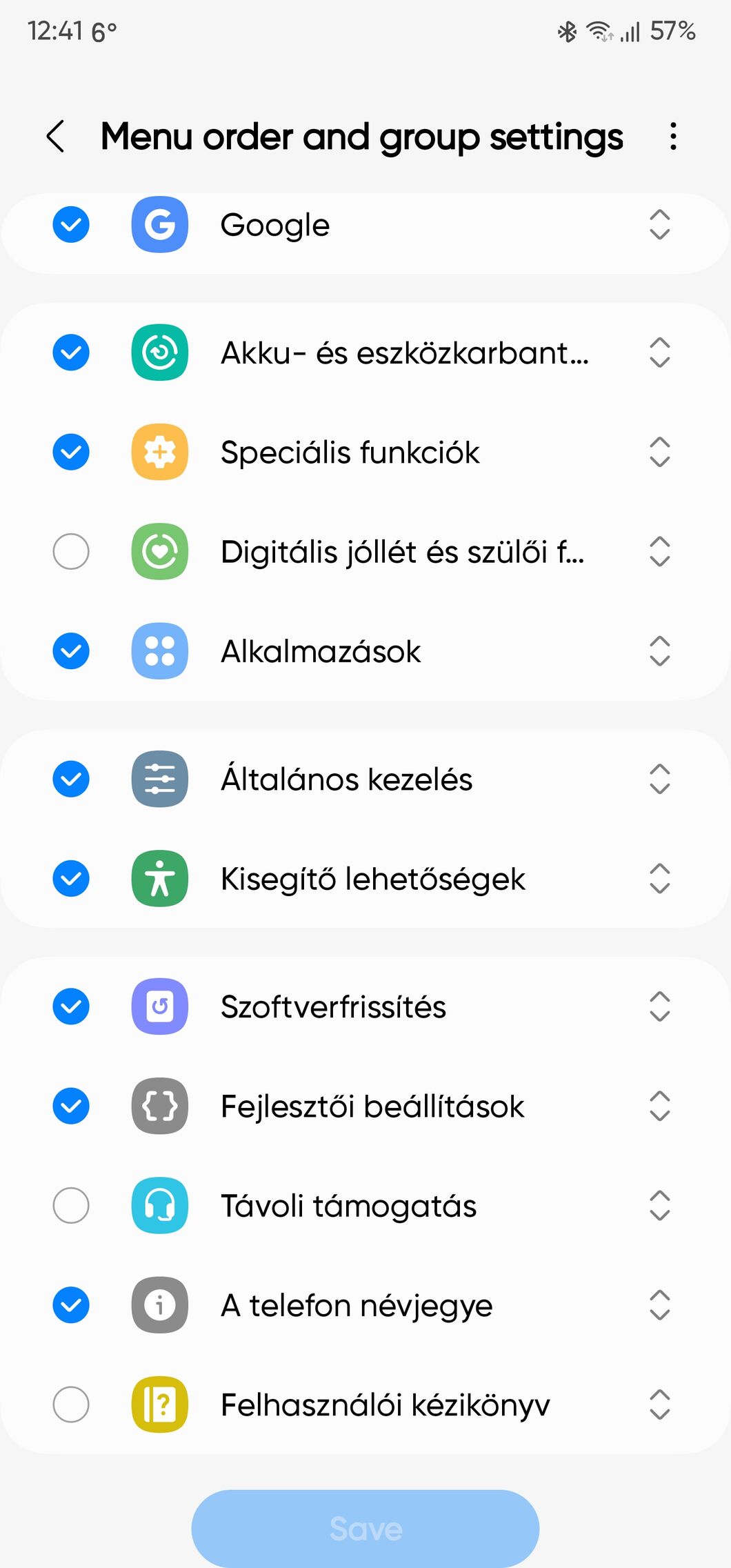Tap the Alkalmazások four-dots icon
The height and width of the screenshot is (1568, 731).
(159, 651)
